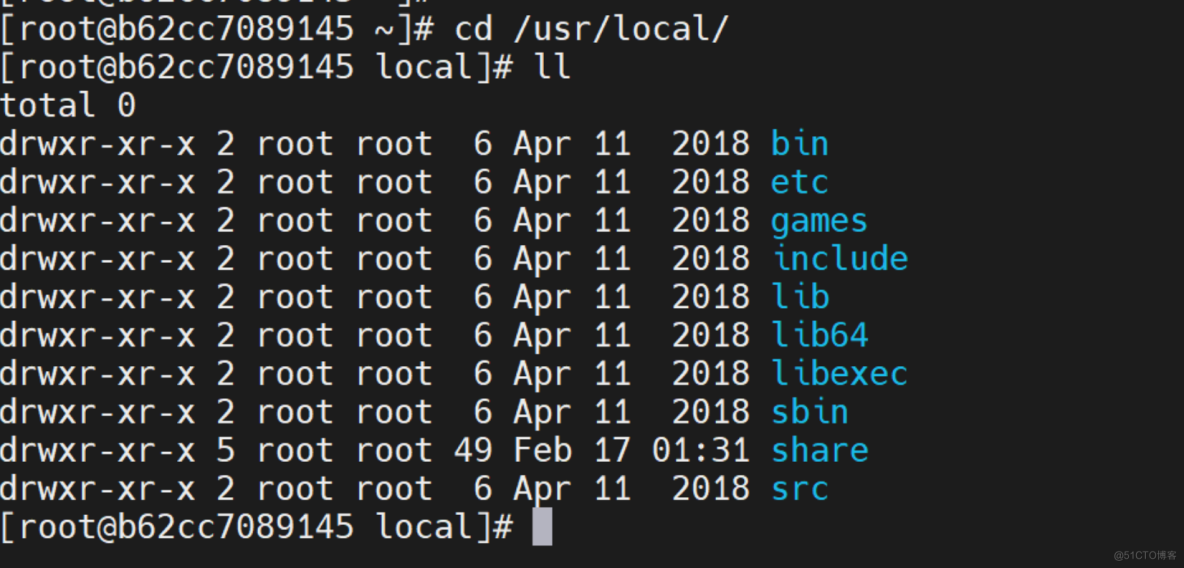Select the sbin directory entry
The image size is (1184, 568).
pos(809,412)
